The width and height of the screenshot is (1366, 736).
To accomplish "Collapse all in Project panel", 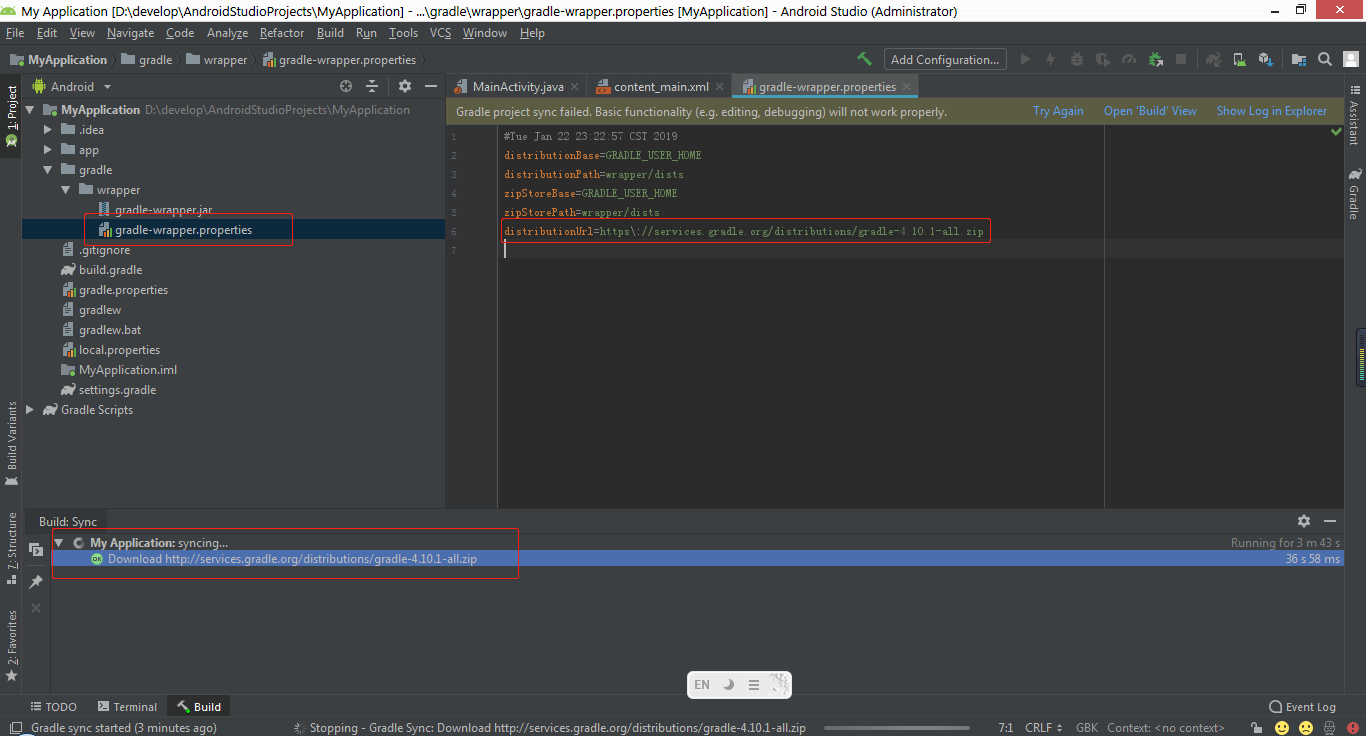I will (x=372, y=87).
